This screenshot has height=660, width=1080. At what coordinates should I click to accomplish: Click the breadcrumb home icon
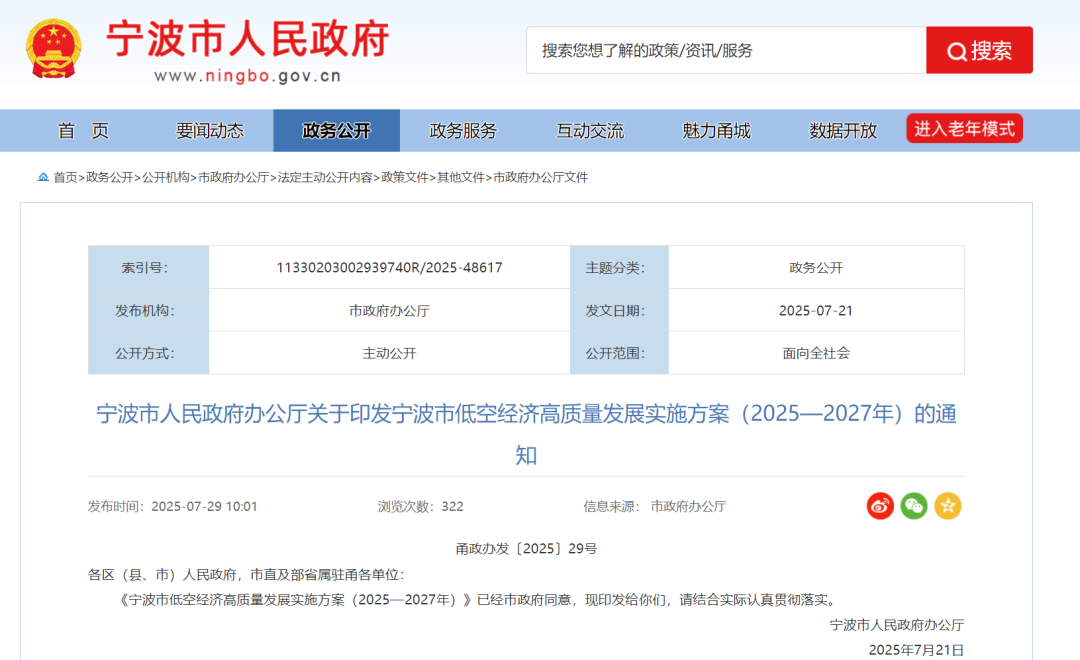(x=43, y=177)
